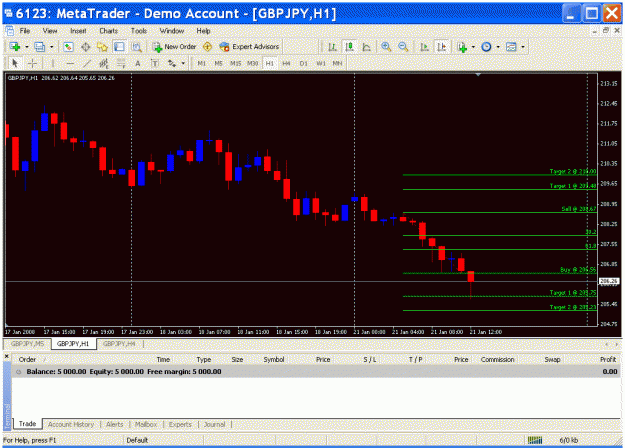Expand the Profiles dropdown arrow
625x448 pixels.
pos(51,47)
